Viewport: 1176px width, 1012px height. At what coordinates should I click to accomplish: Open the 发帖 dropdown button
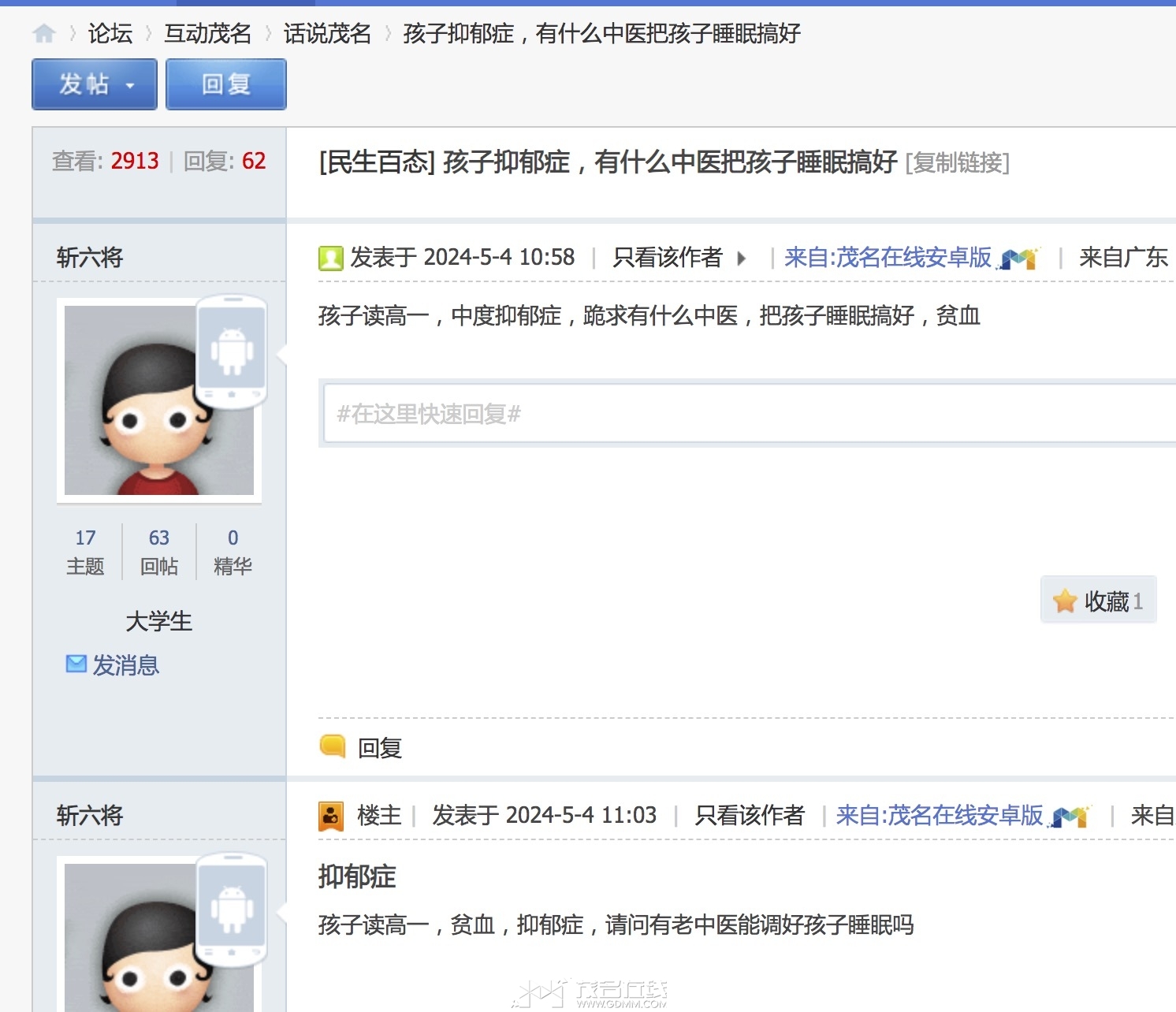[x=95, y=84]
